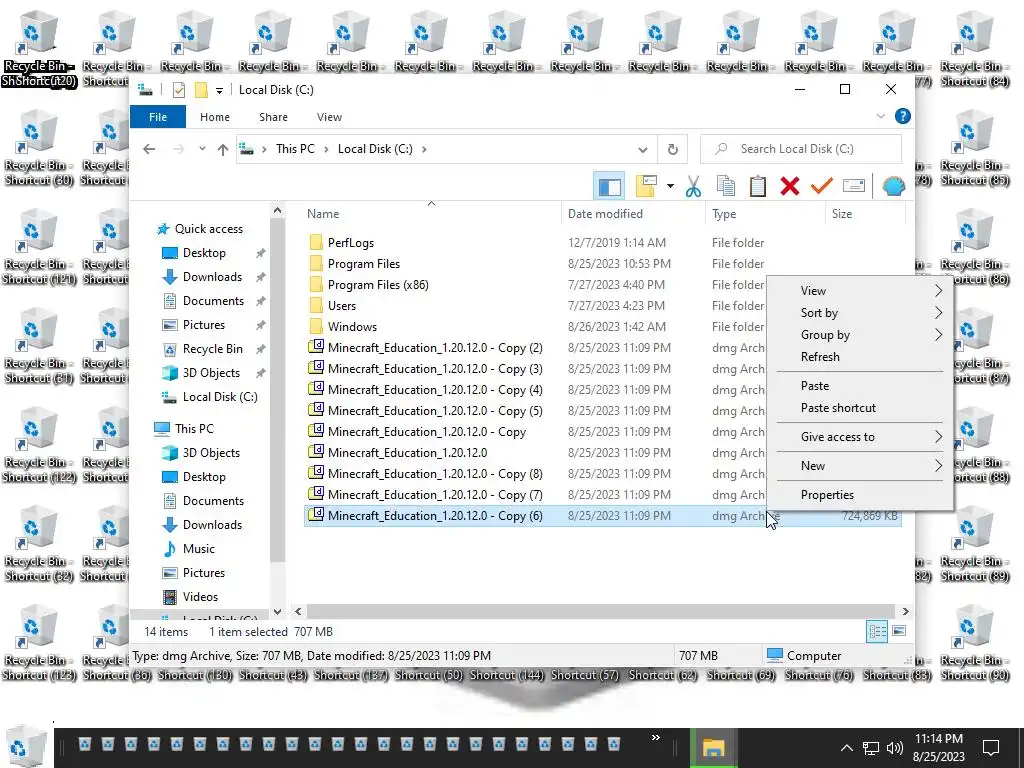This screenshot has width=1024, height=768.
Task: Choose Paste shortcut in context menu
Action: point(859,408)
